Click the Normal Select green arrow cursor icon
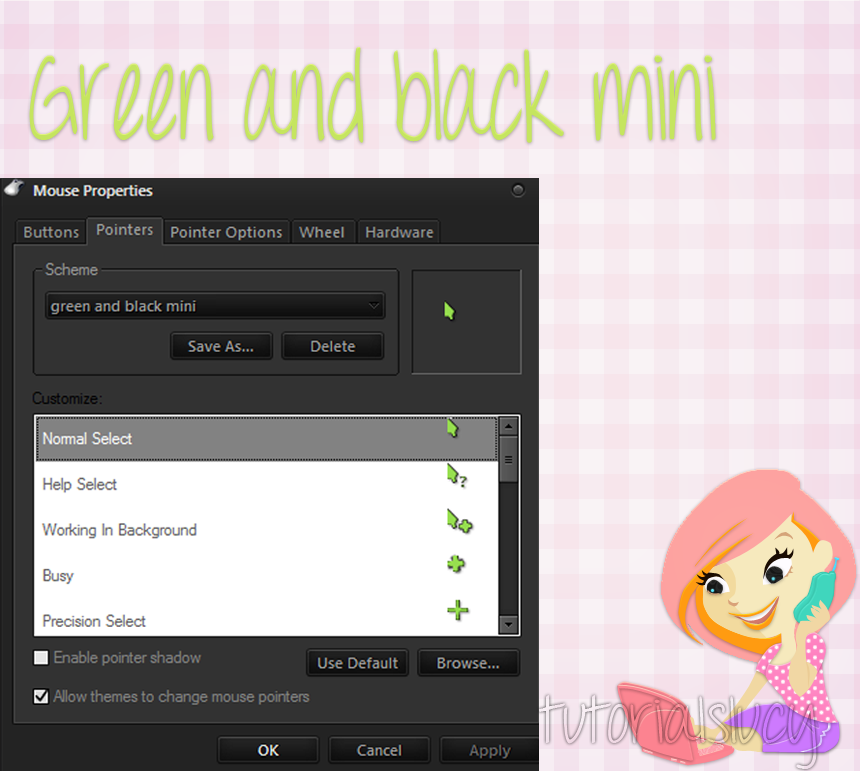860x771 pixels. coord(453,428)
